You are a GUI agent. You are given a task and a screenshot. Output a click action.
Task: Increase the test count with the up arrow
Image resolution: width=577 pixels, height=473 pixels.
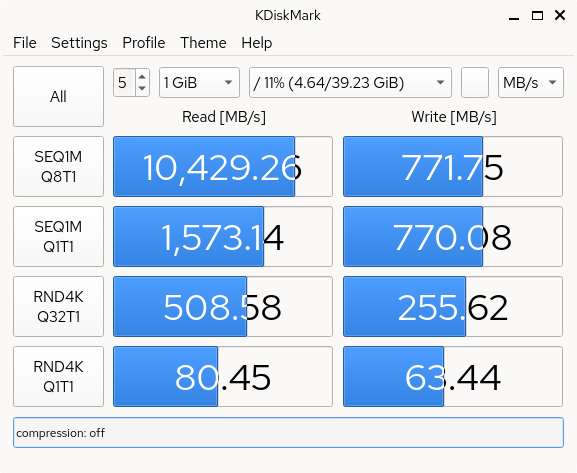(142, 76)
